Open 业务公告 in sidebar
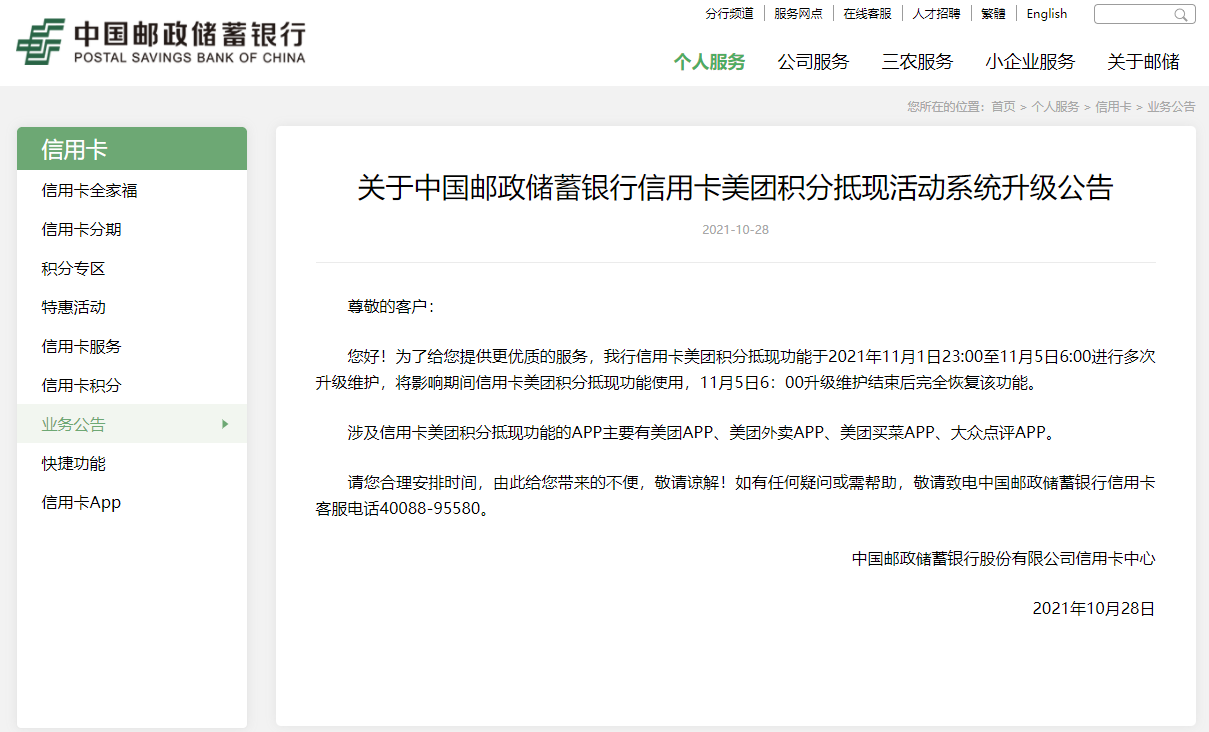This screenshot has width=1209, height=732. [132, 424]
